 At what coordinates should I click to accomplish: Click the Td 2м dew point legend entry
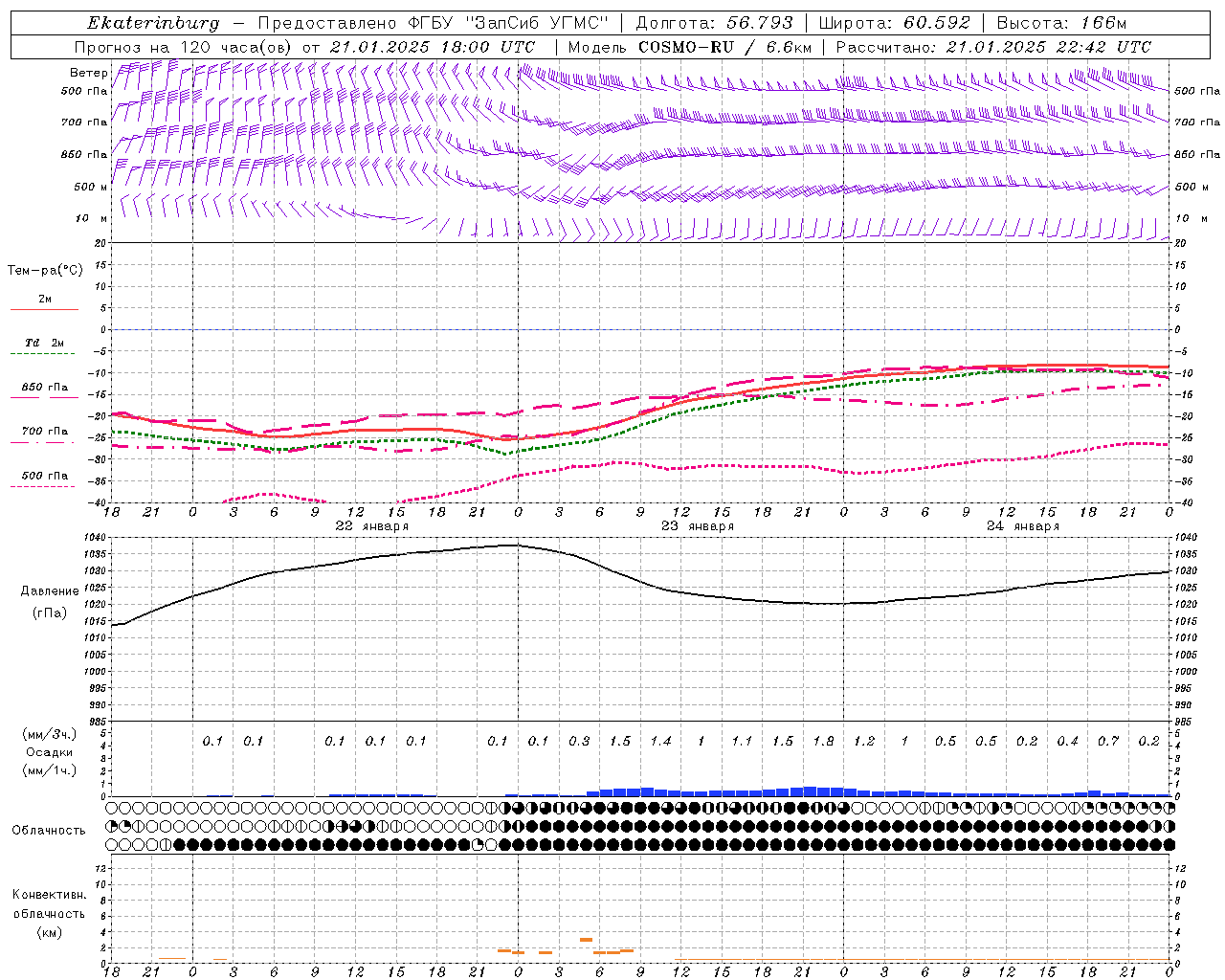click(x=44, y=343)
